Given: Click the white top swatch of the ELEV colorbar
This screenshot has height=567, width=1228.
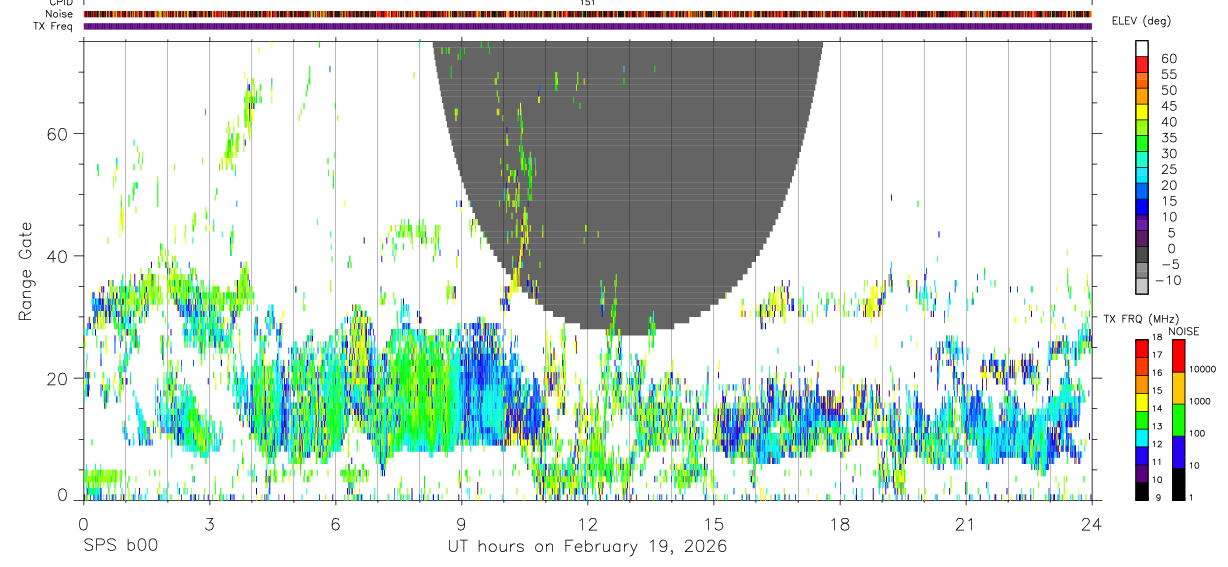Looking at the screenshot, I should click(1142, 49).
